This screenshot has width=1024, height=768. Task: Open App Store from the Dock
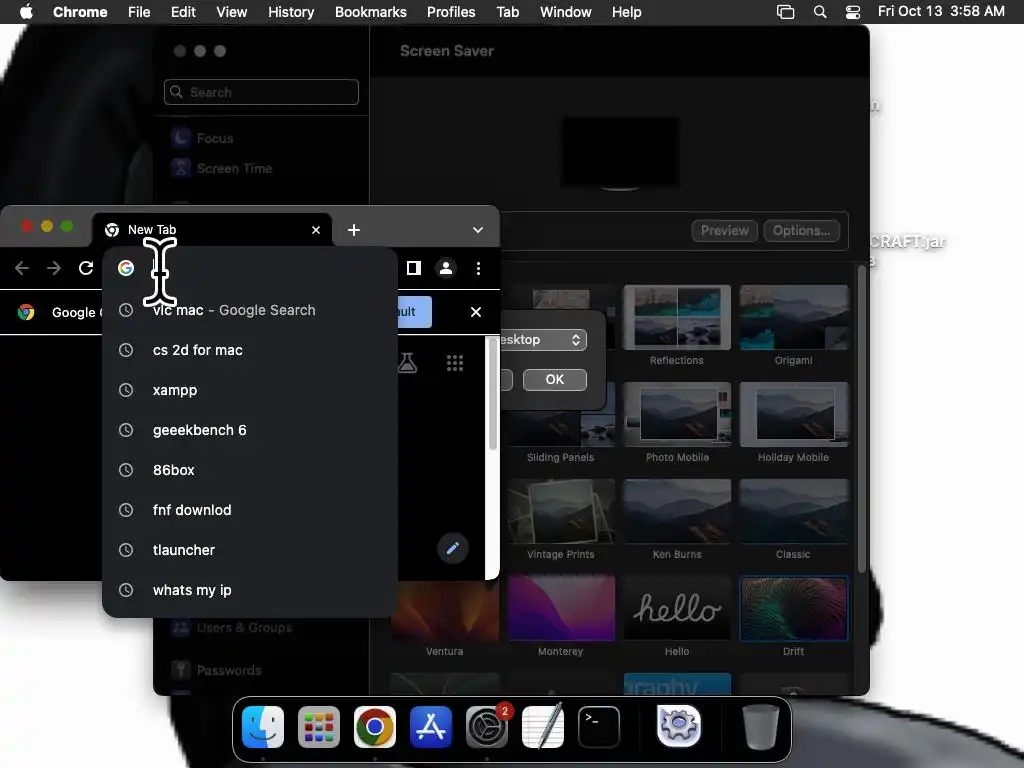[431, 726]
